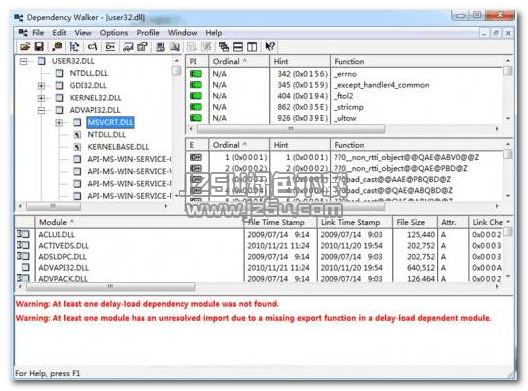Click the Context Help arrow-question icon
Image resolution: width=528 pixels, height=391 pixels.
point(270,47)
